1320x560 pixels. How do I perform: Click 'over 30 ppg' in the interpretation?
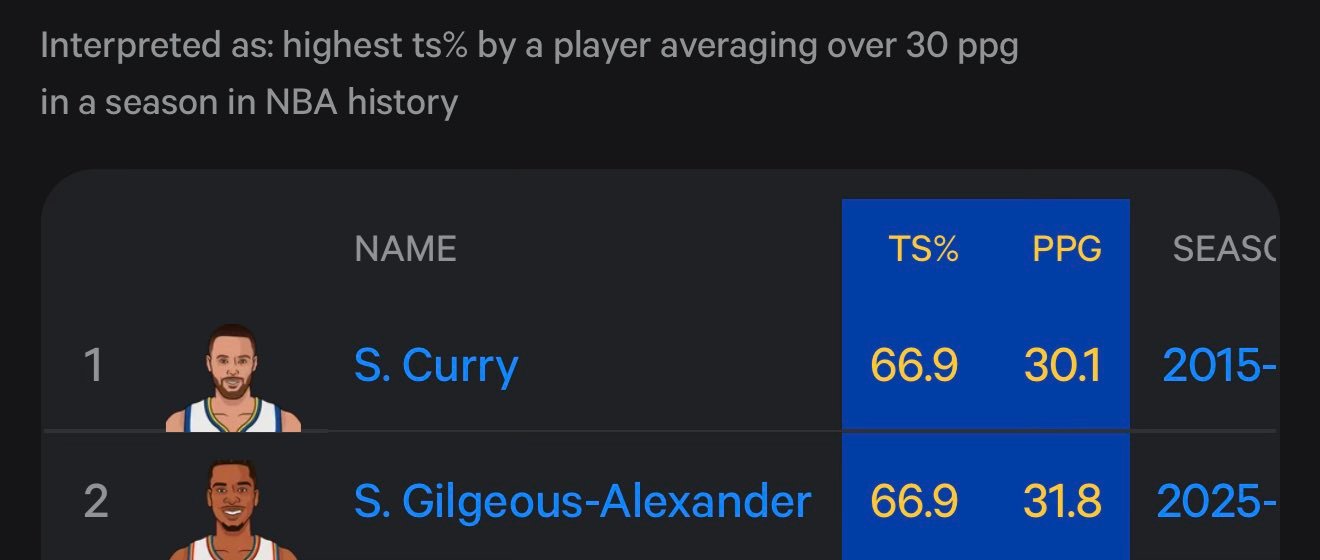[x=921, y=48]
